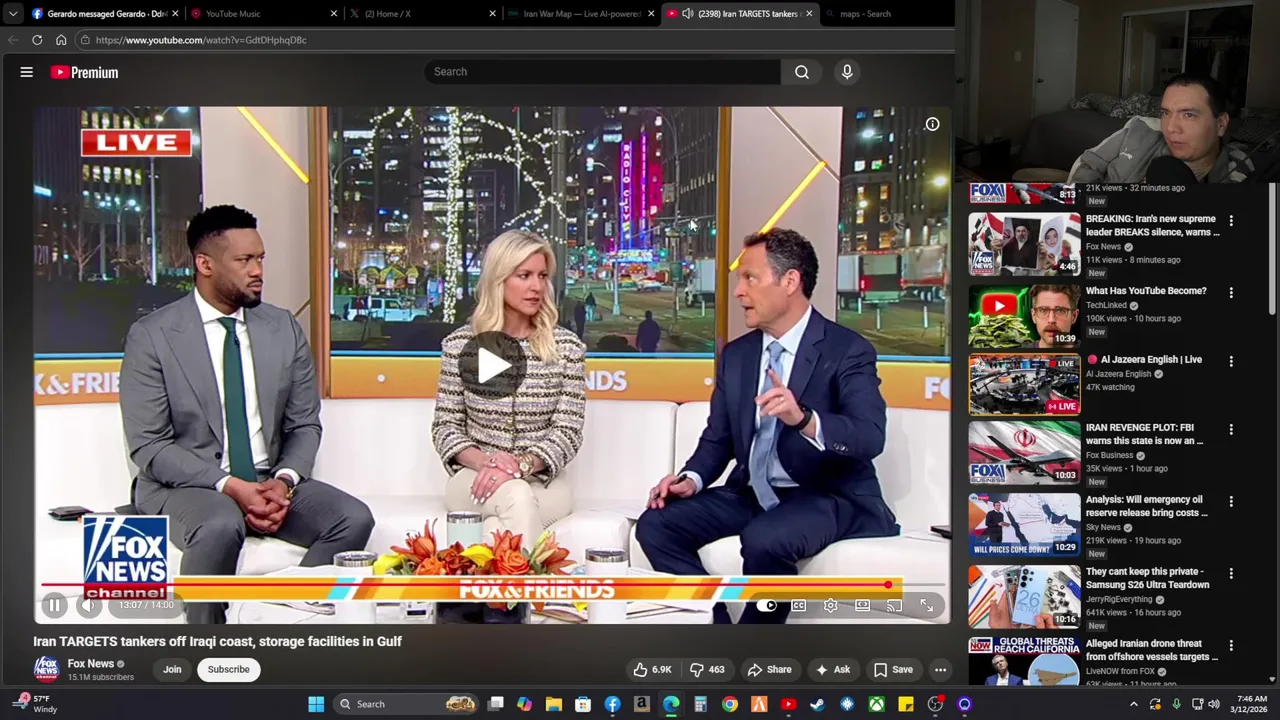
Task: Options menu for What Has YouTube Become
Action: coord(1231,293)
